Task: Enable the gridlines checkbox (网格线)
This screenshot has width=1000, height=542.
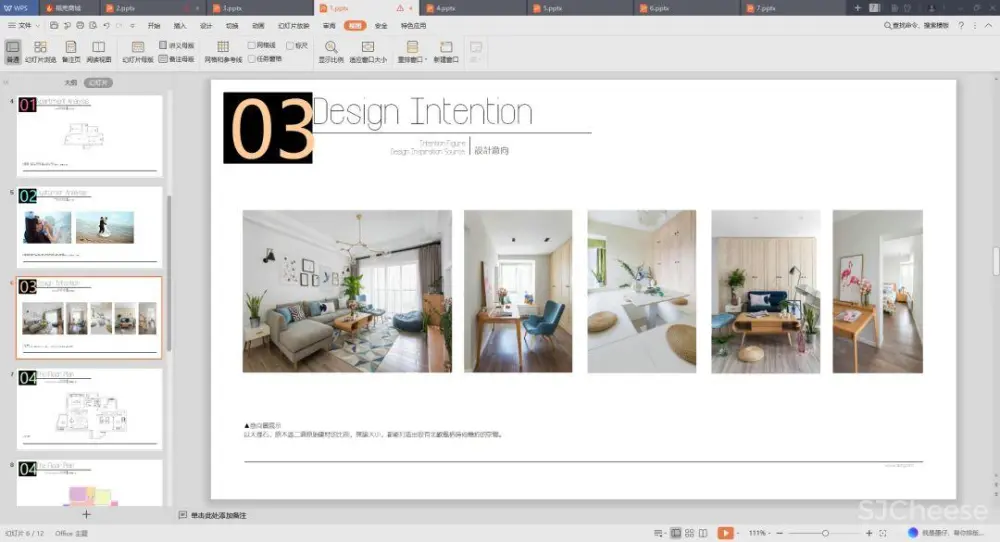Action: tap(252, 46)
